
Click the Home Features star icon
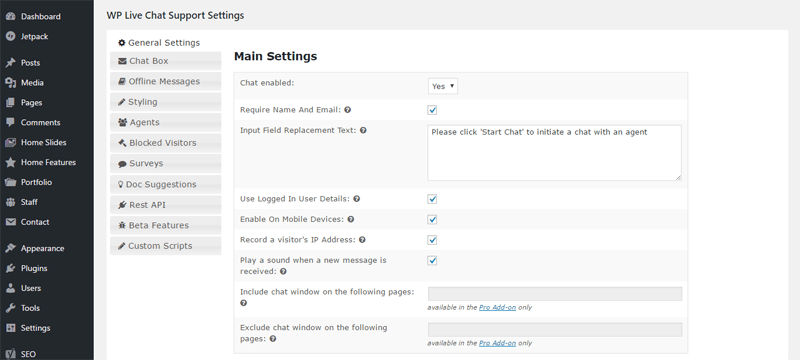click(x=10, y=162)
